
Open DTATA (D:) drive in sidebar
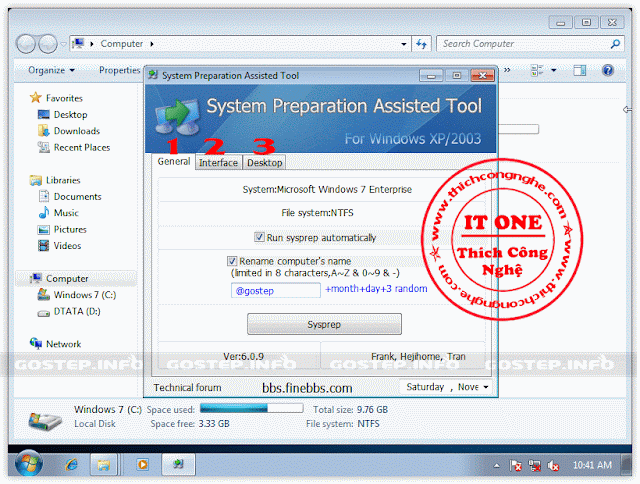(77, 311)
